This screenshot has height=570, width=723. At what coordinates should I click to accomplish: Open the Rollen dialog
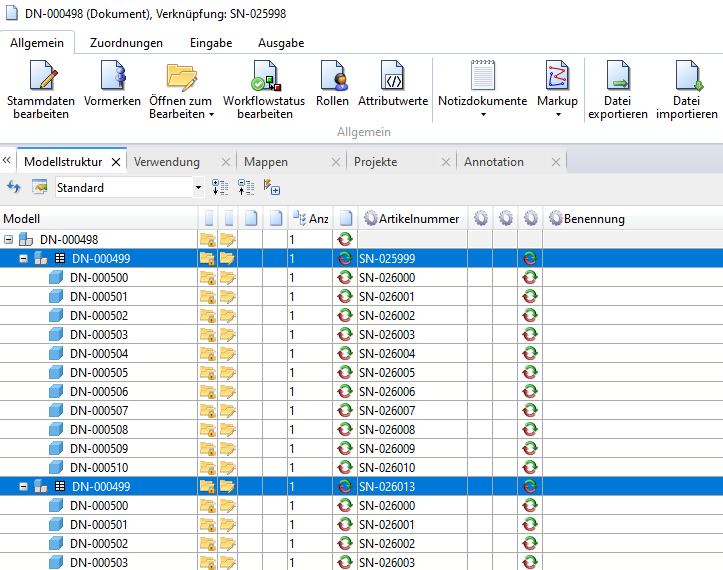pyautogui.click(x=332, y=77)
